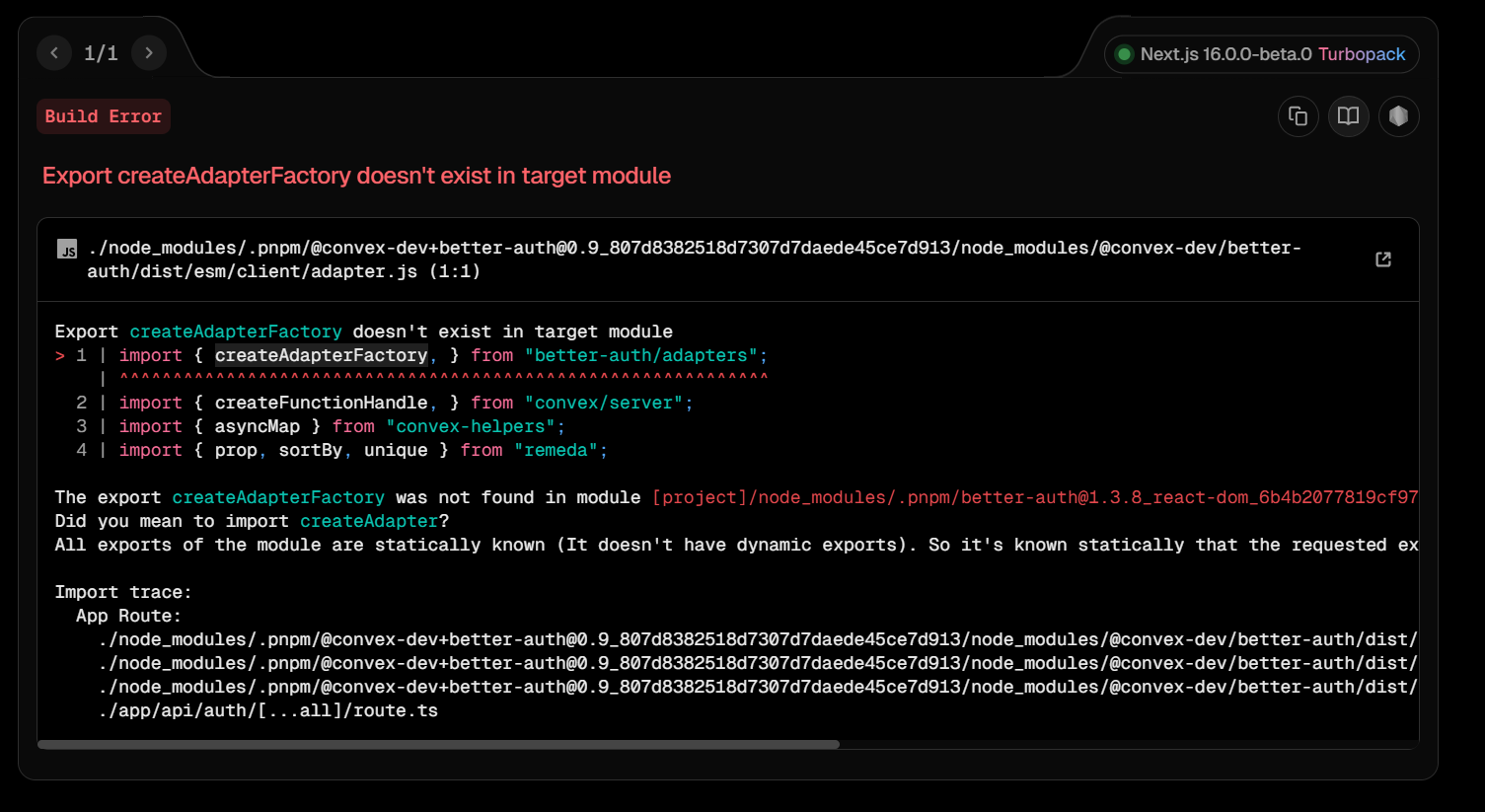Go to the previous error
Screen dimensions: 1485x812
click(54, 53)
